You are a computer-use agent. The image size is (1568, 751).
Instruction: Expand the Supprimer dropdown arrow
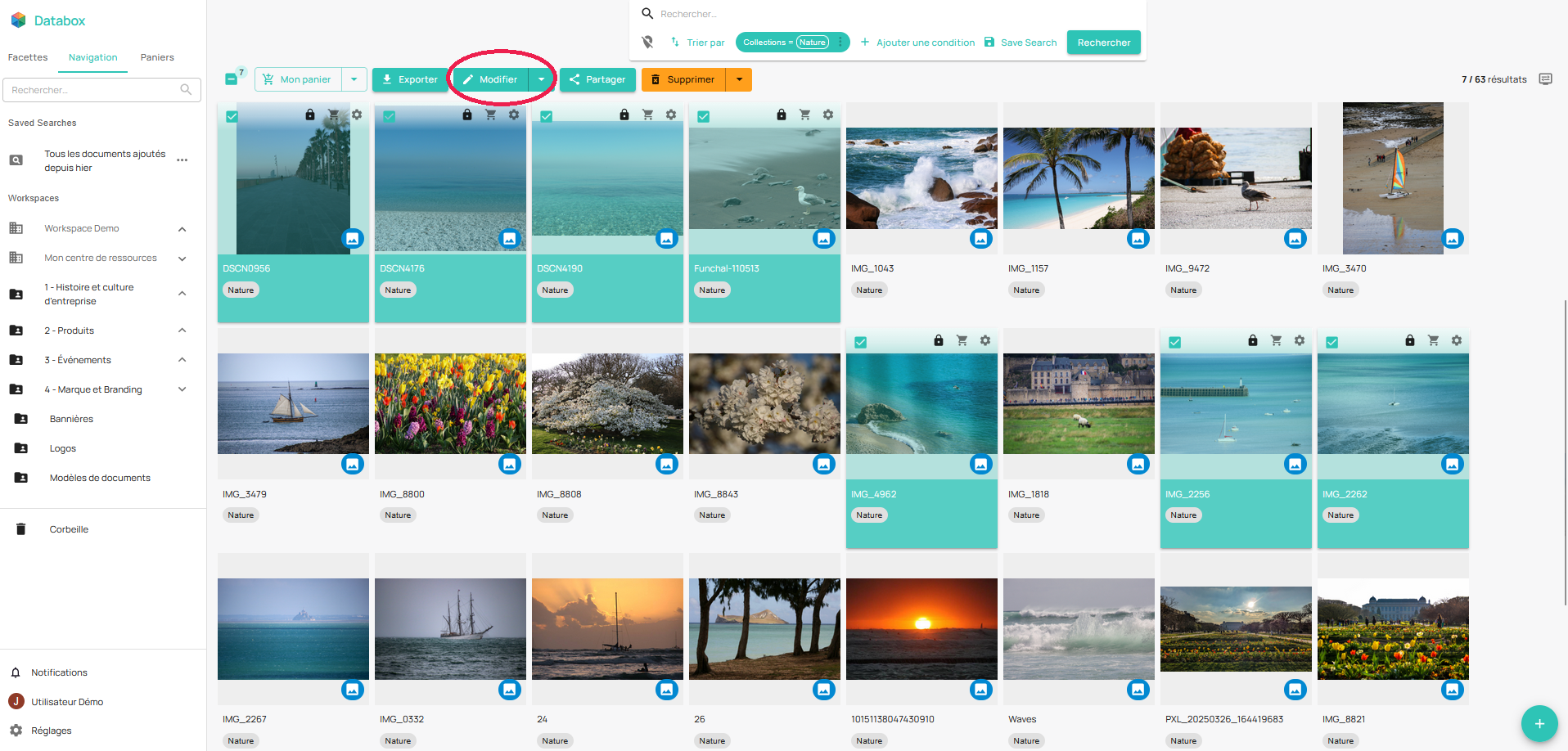(739, 79)
